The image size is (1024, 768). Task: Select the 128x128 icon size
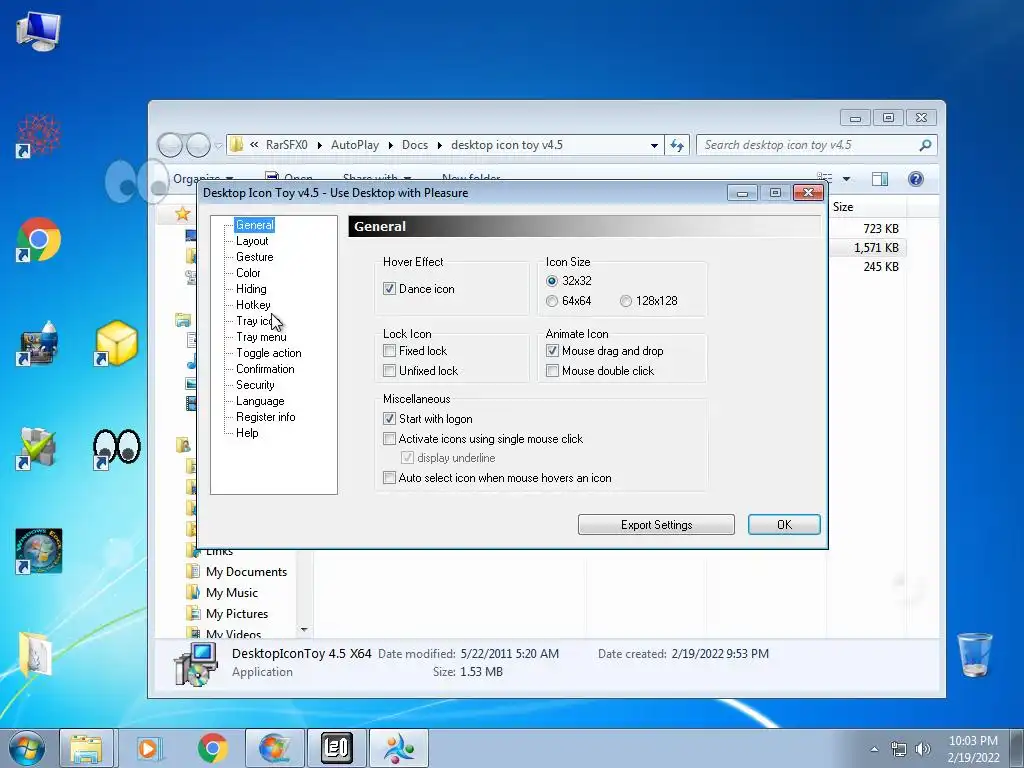(626, 301)
